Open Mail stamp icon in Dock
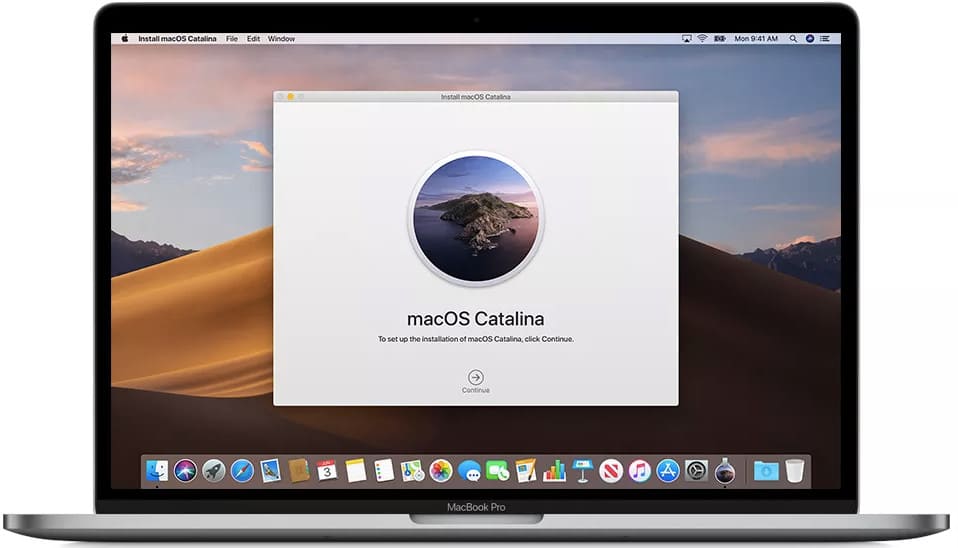The height and width of the screenshot is (548, 958). (x=271, y=471)
